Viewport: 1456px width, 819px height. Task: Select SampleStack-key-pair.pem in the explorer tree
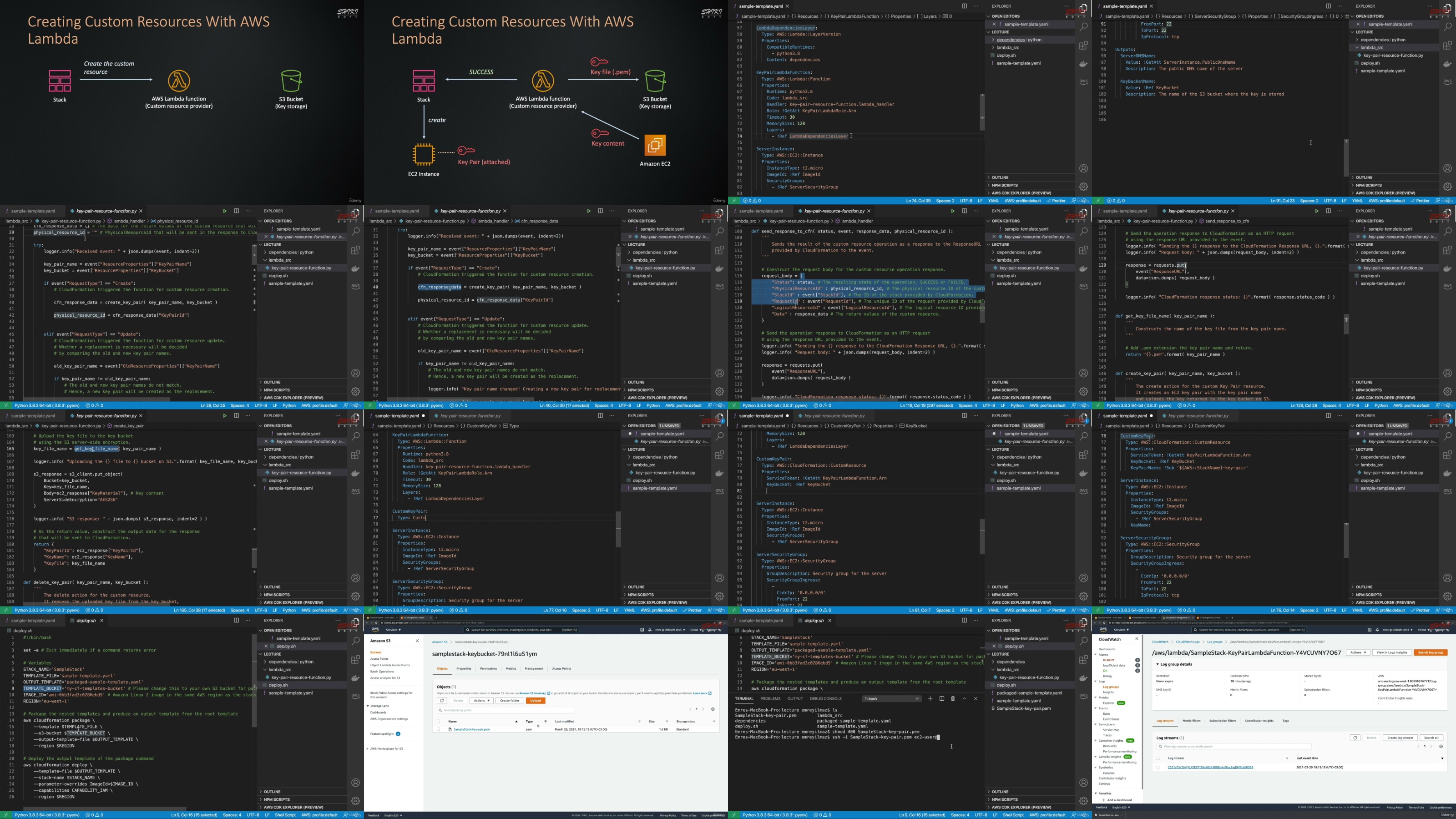(1023, 708)
